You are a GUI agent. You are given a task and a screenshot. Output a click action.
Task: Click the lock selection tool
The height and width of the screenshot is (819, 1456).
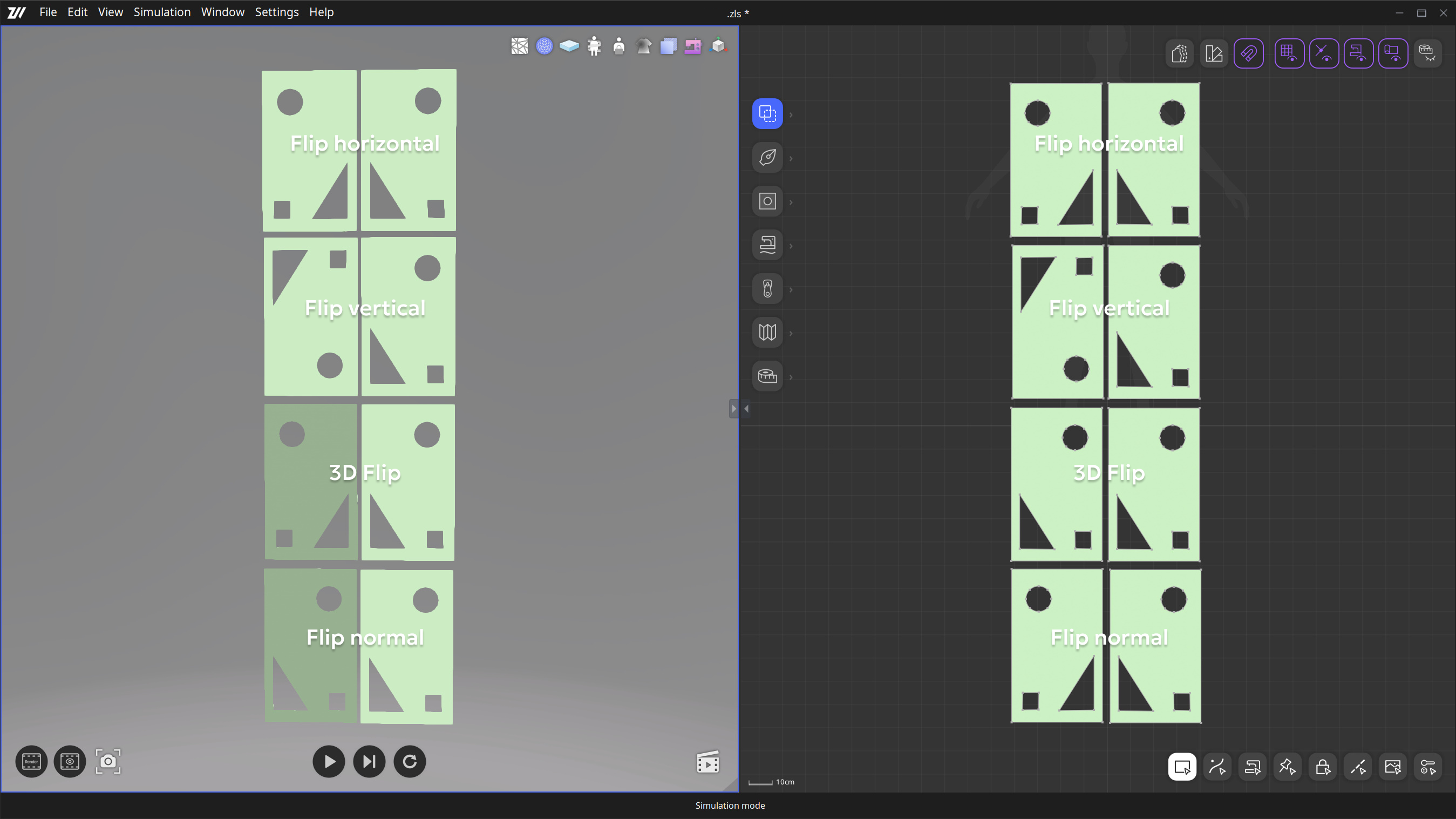click(1322, 767)
